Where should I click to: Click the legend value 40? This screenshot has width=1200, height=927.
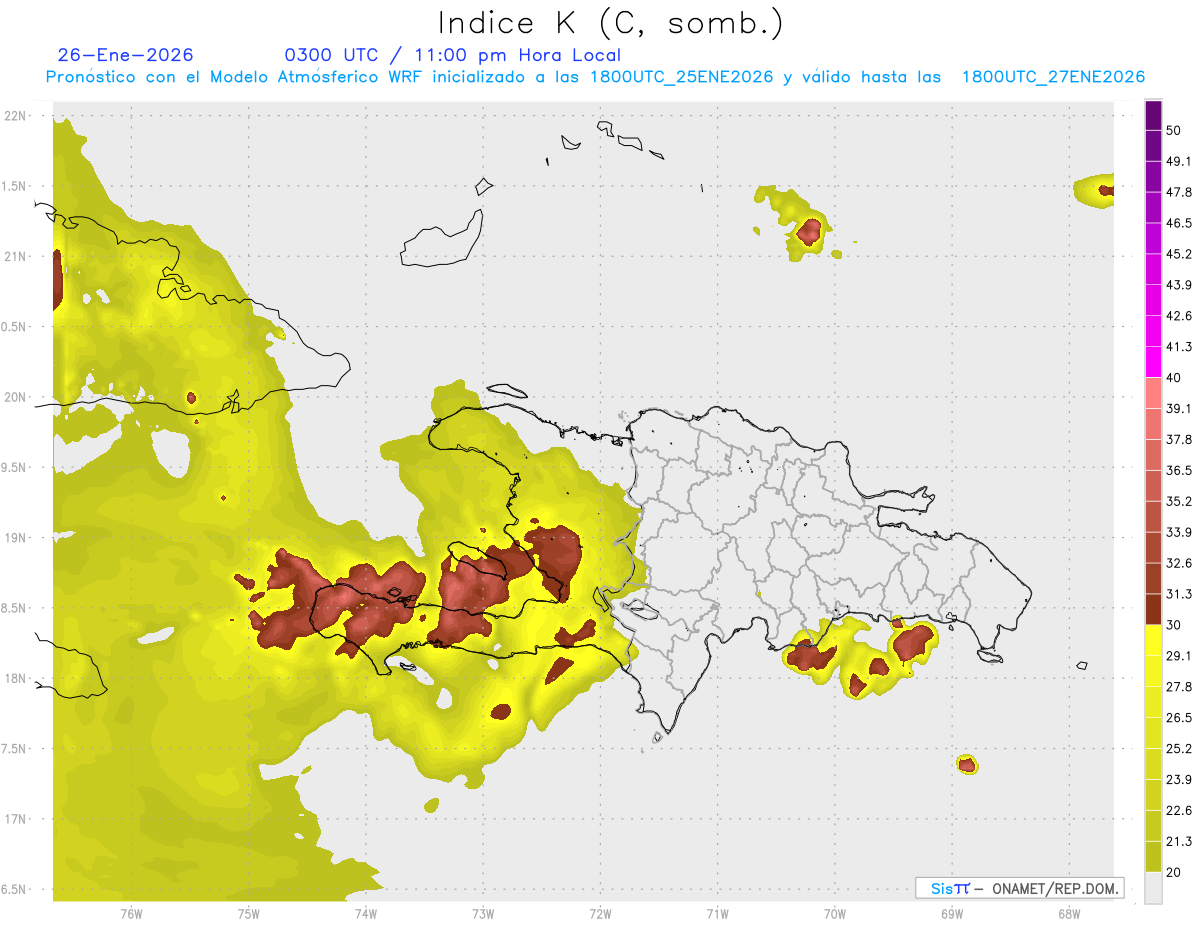click(1174, 378)
